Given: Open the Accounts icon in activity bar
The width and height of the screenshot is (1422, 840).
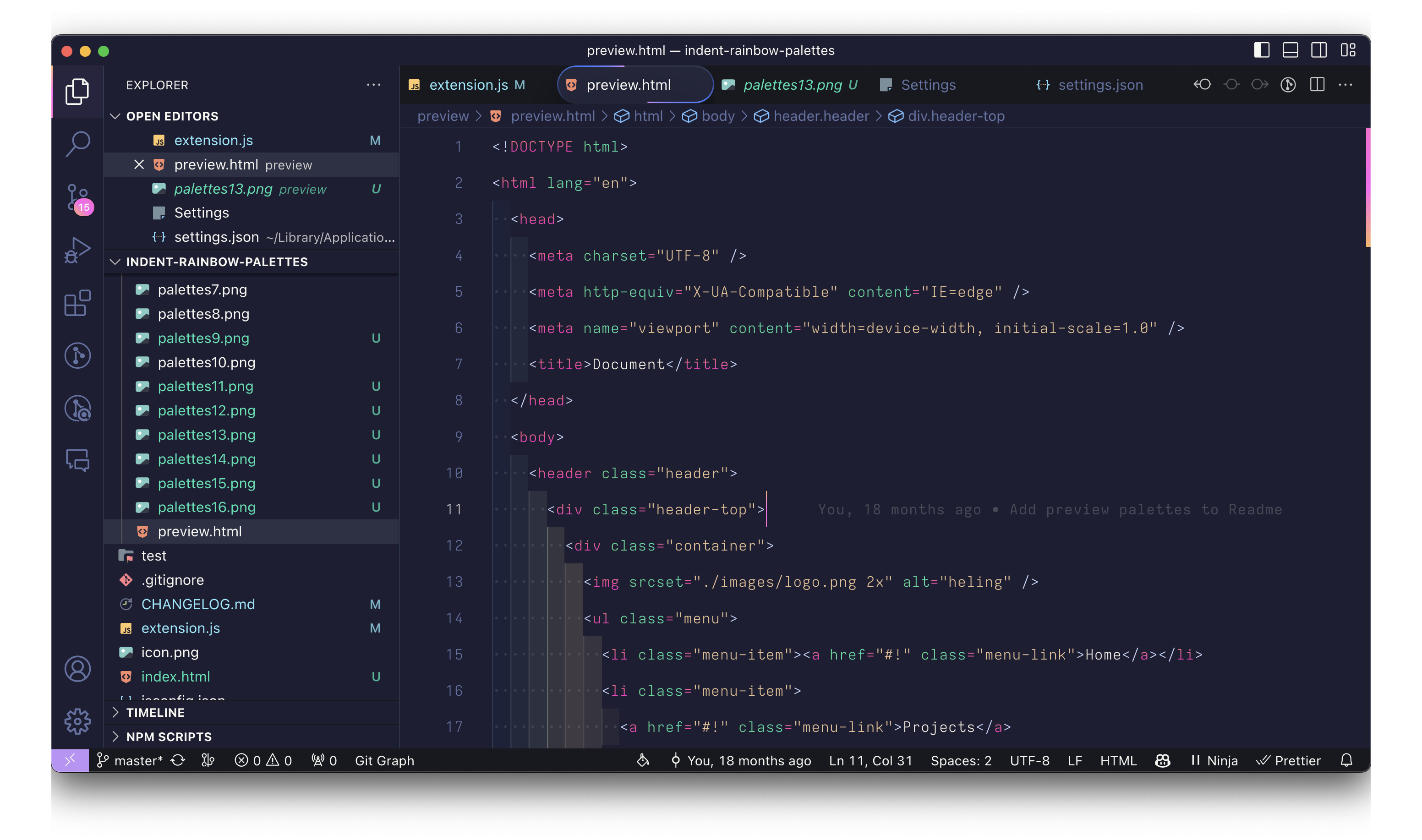Looking at the screenshot, I should [x=77, y=669].
